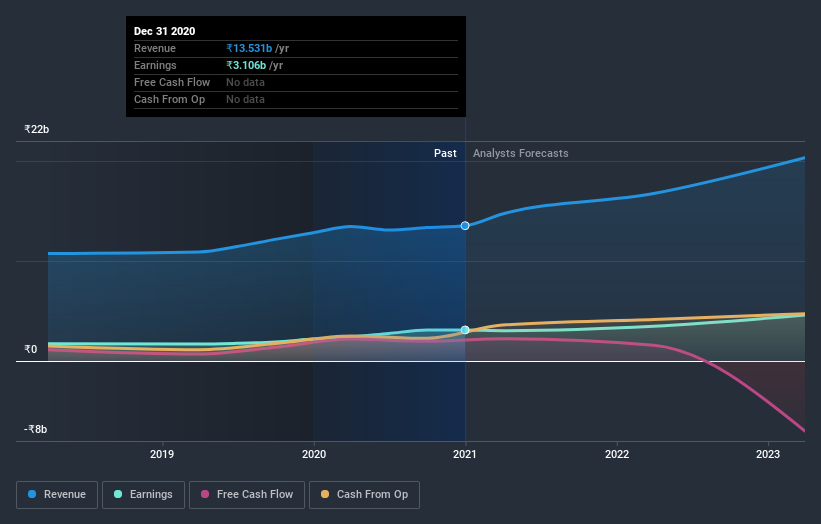This screenshot has width=821, height=524.
Task: Click the -₹8b y-axis label
Action: (x=36, y=429)
